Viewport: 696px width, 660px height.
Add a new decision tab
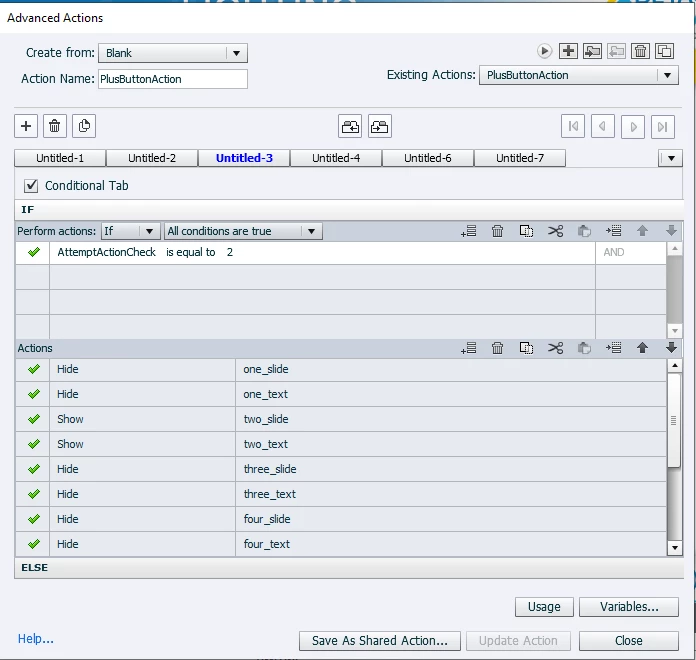click(x=26, y=126)
